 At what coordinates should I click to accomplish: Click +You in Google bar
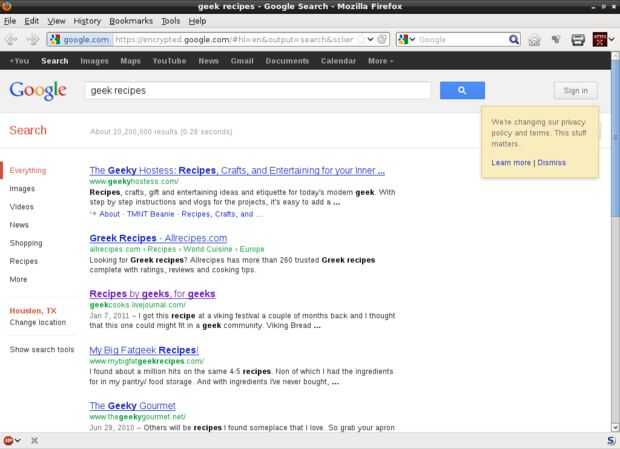pos(19,61)
